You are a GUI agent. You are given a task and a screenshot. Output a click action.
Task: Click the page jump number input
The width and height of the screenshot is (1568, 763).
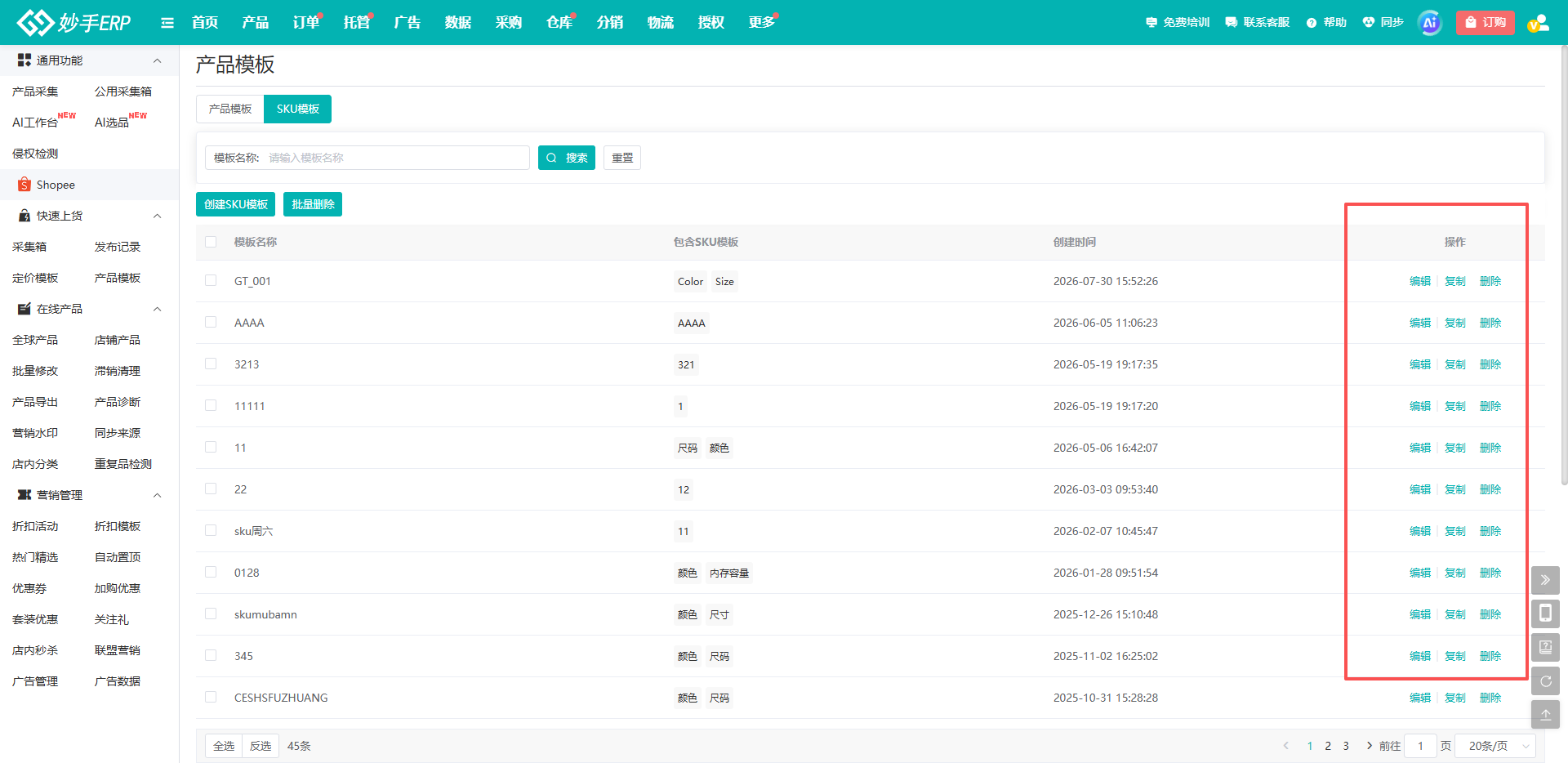coord(1421,746)
